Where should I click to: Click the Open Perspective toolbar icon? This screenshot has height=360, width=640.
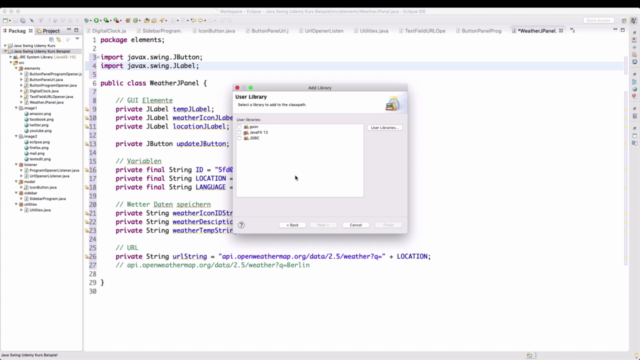click(x=624, y=20)
